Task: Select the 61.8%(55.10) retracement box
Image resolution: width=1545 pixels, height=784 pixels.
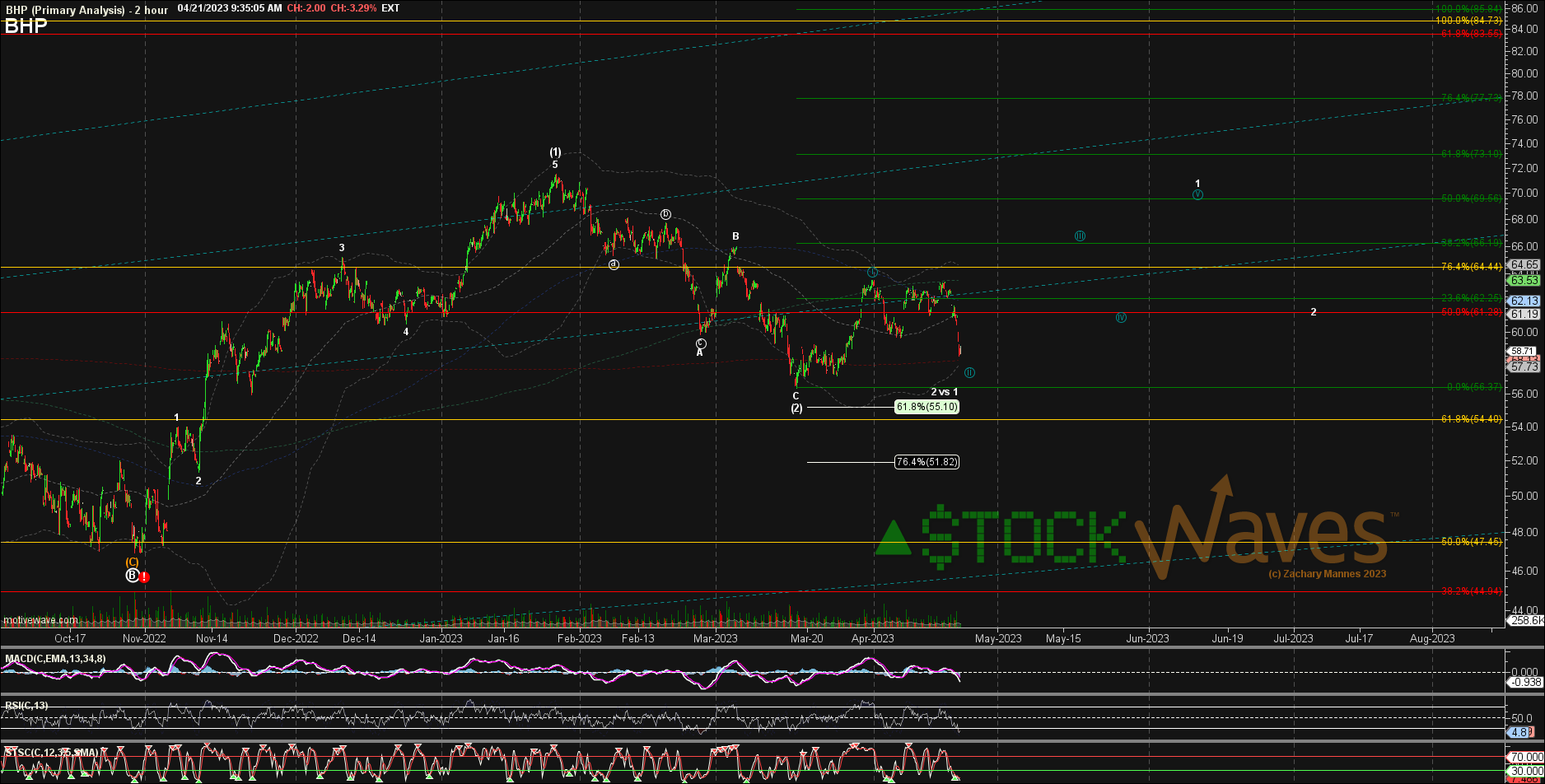Action: point(927,407)
